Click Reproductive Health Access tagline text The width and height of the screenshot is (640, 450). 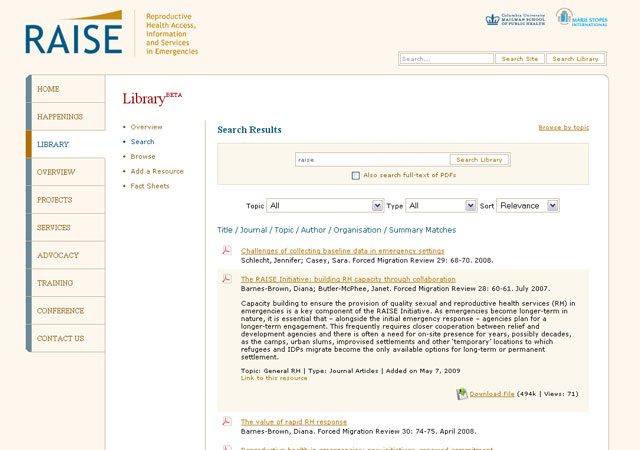click(x=172, y=34)
